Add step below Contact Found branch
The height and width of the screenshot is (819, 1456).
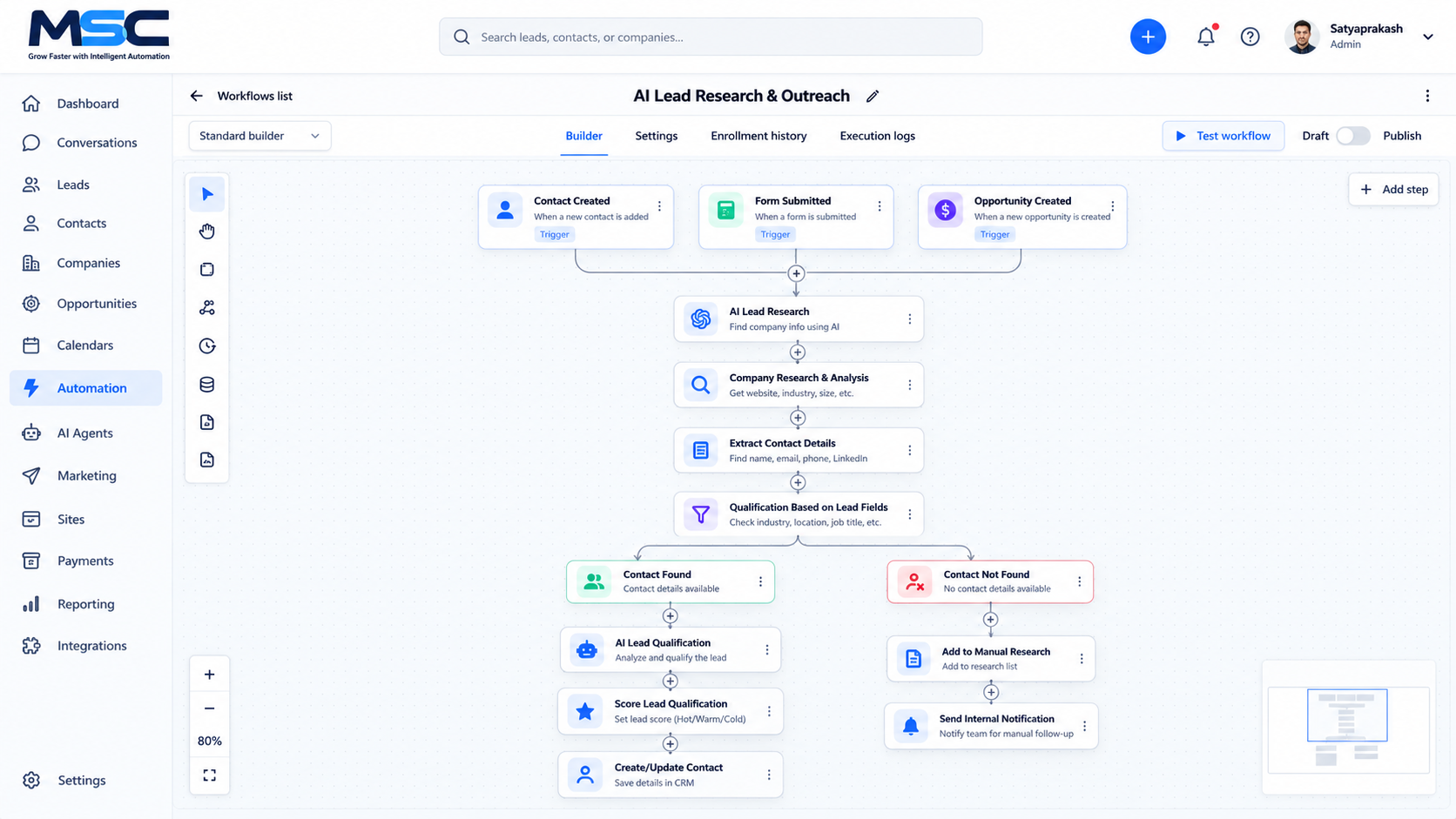tap(670, 616)
